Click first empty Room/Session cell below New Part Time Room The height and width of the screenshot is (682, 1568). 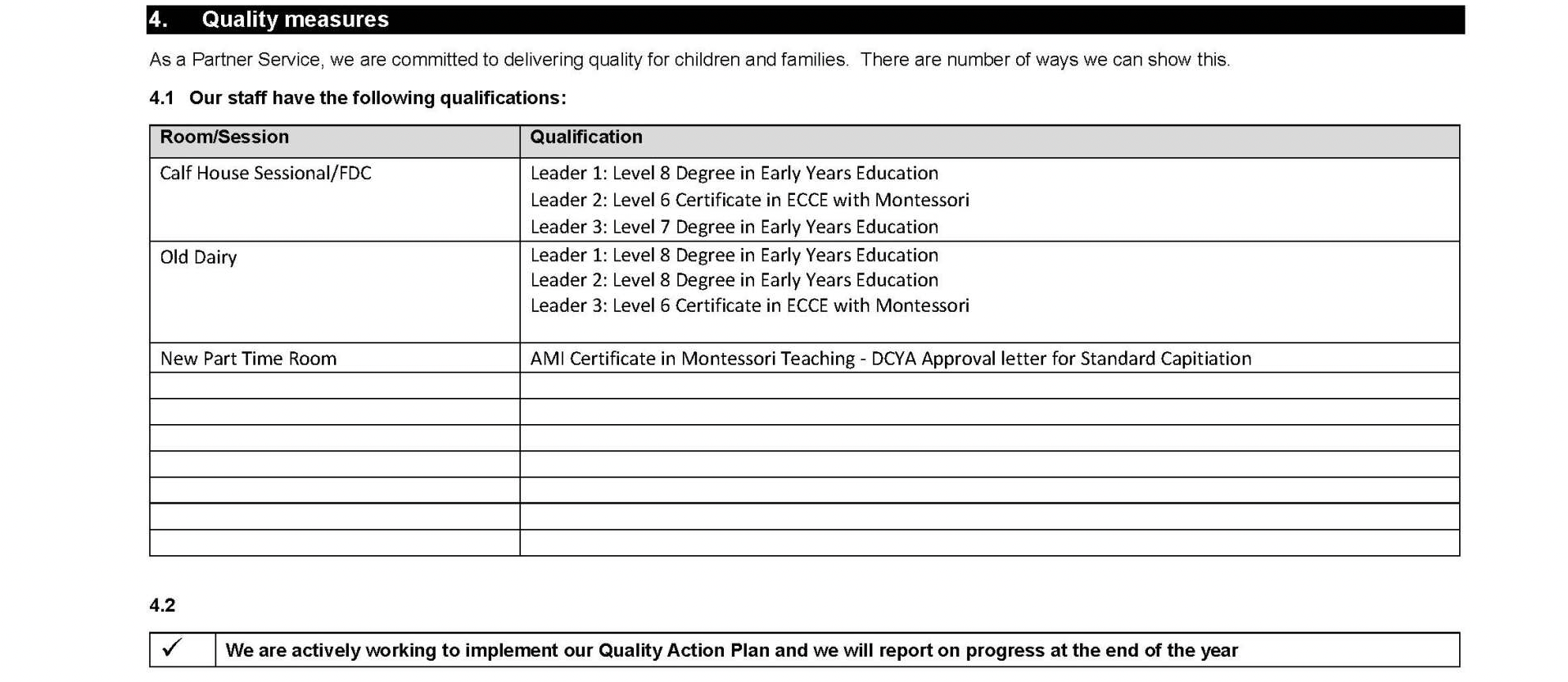pos(334,386)
